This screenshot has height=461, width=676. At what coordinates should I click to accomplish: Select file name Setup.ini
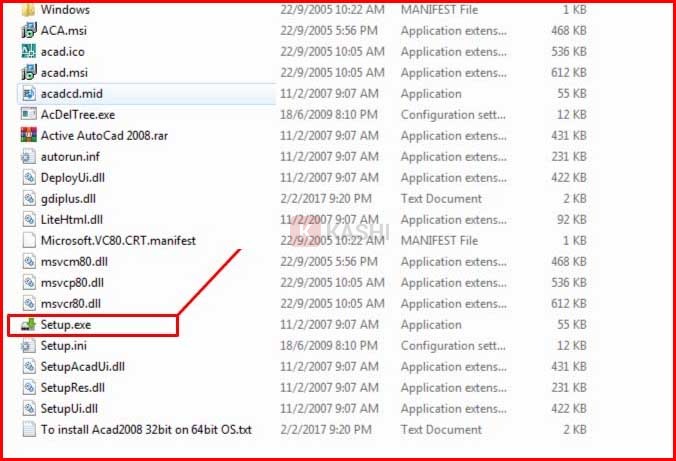[63, 345]
